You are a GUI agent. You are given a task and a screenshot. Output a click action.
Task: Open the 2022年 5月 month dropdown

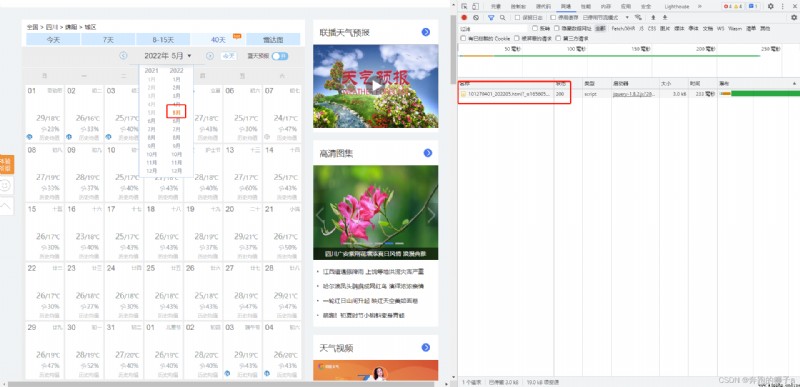[x=168, y=56]
